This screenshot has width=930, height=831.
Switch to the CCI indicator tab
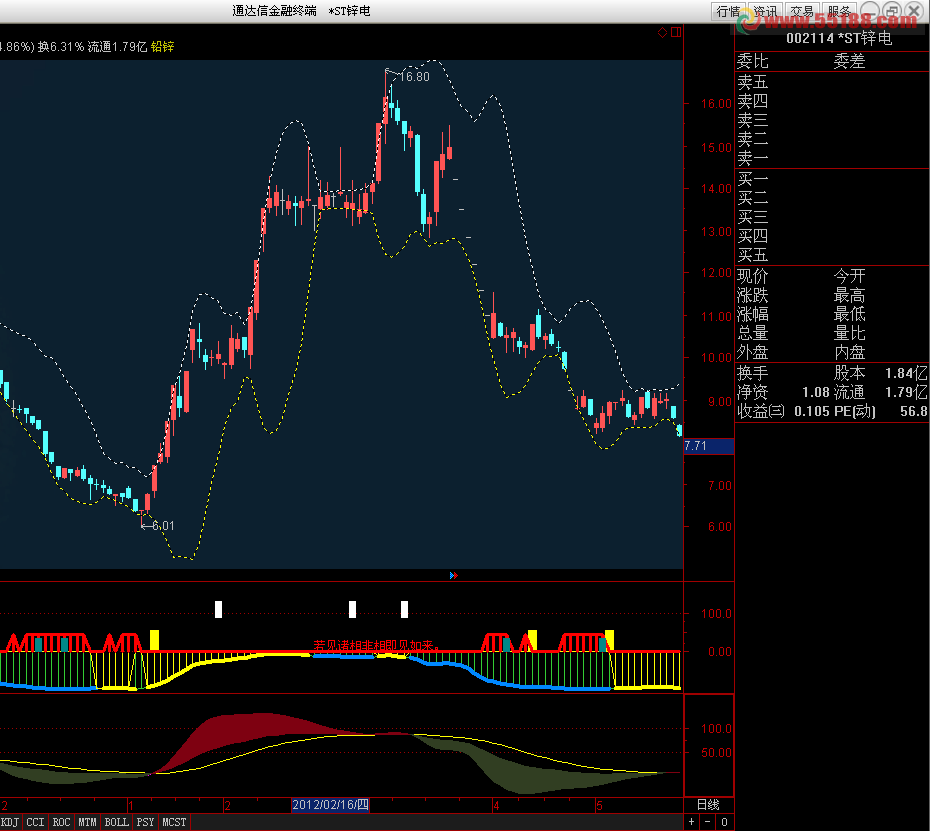point(35,822)
